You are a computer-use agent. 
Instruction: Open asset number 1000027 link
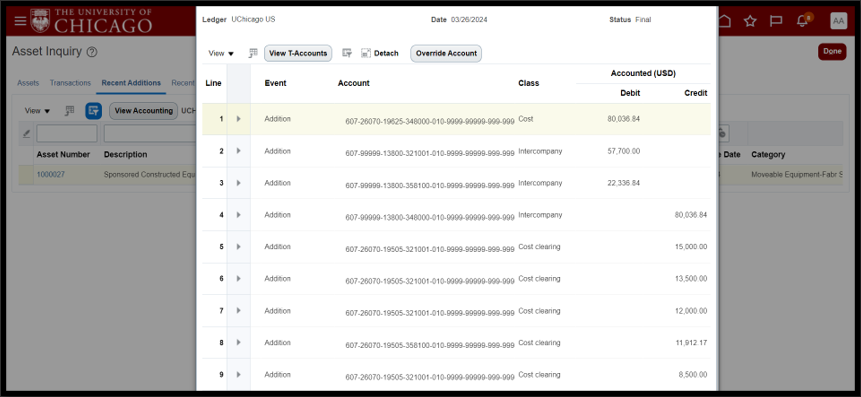51,175
